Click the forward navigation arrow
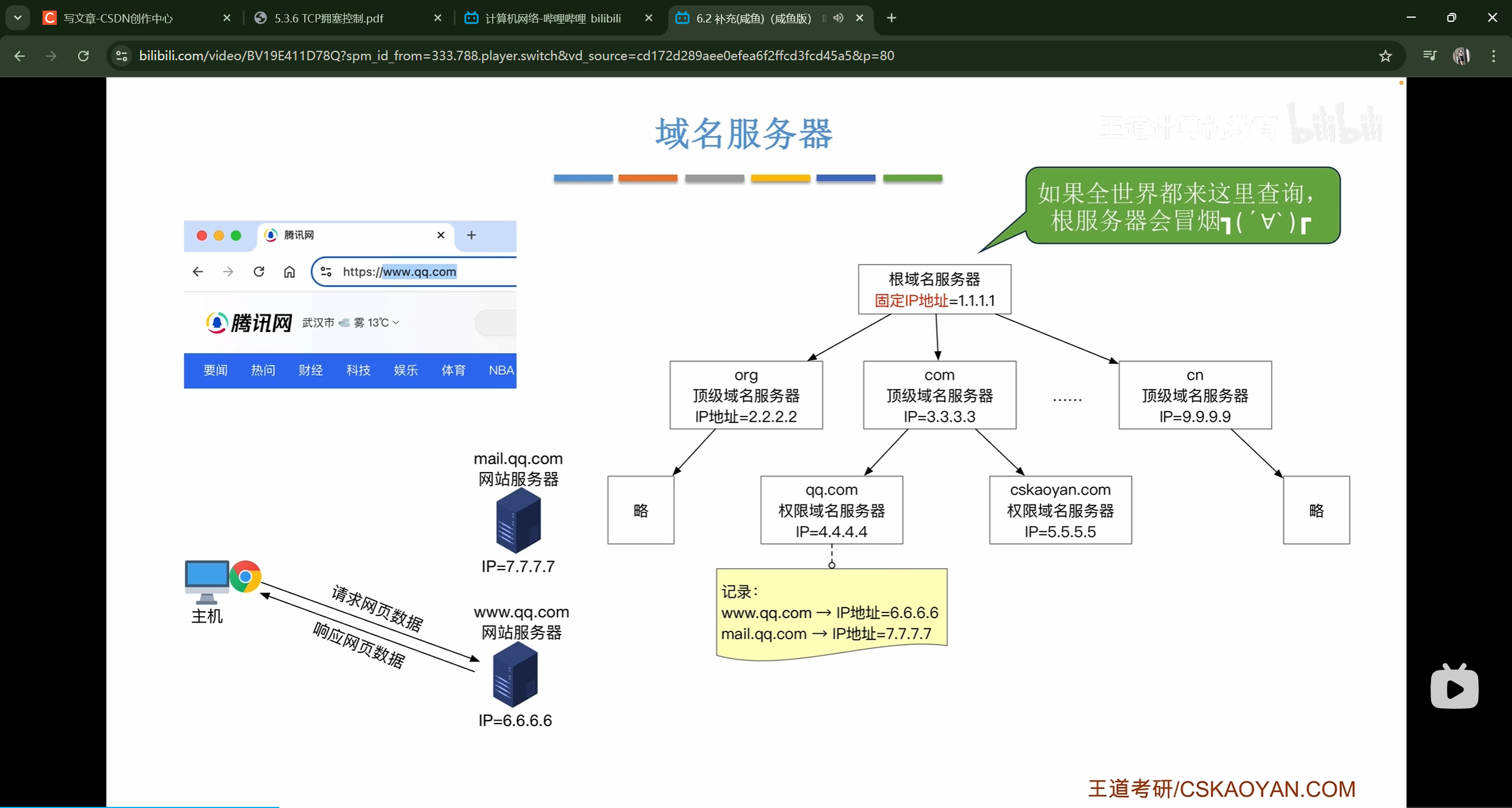The width and height of the screenshot is (1512, 808). 51,56
